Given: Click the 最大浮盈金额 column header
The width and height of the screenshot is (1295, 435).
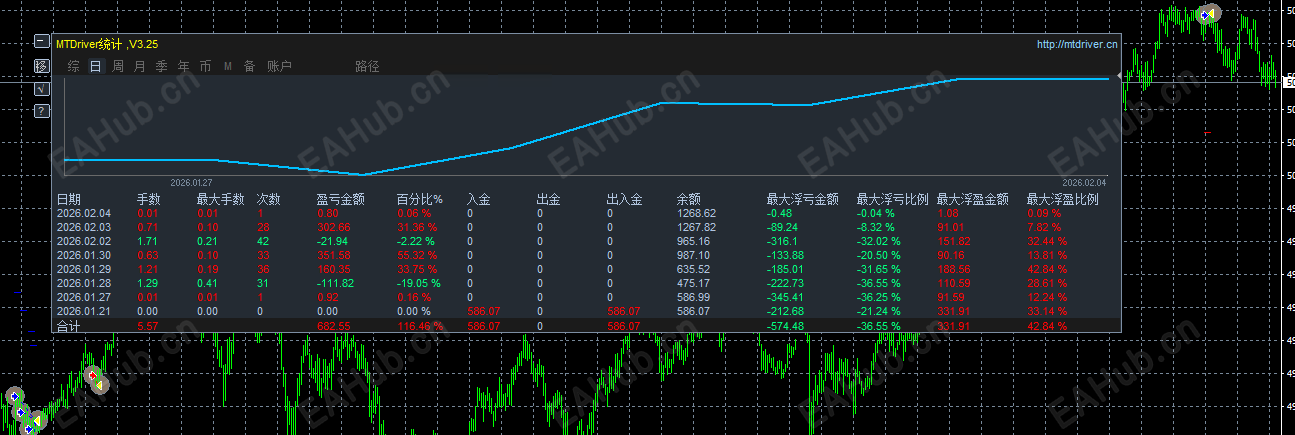Looking at the screenshot, I should (x=972, y=200).
